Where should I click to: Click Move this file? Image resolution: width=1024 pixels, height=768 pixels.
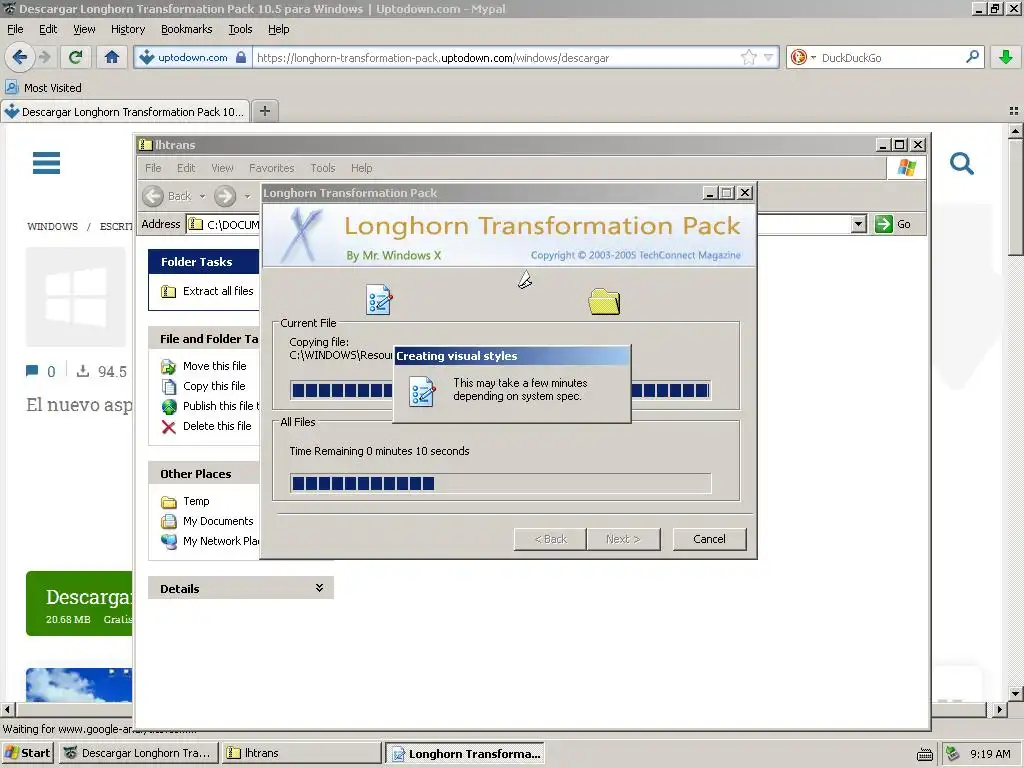coord(204,366)
